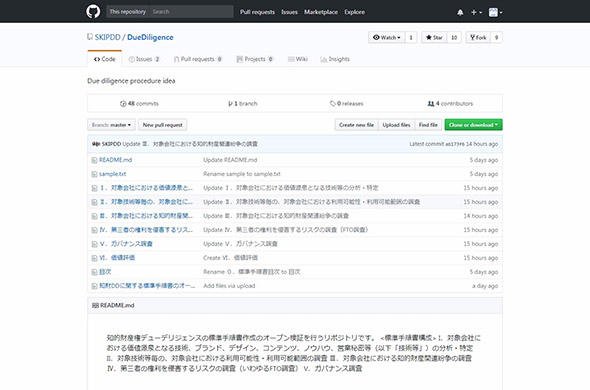Open the 目次 file

tap(105, 272)
